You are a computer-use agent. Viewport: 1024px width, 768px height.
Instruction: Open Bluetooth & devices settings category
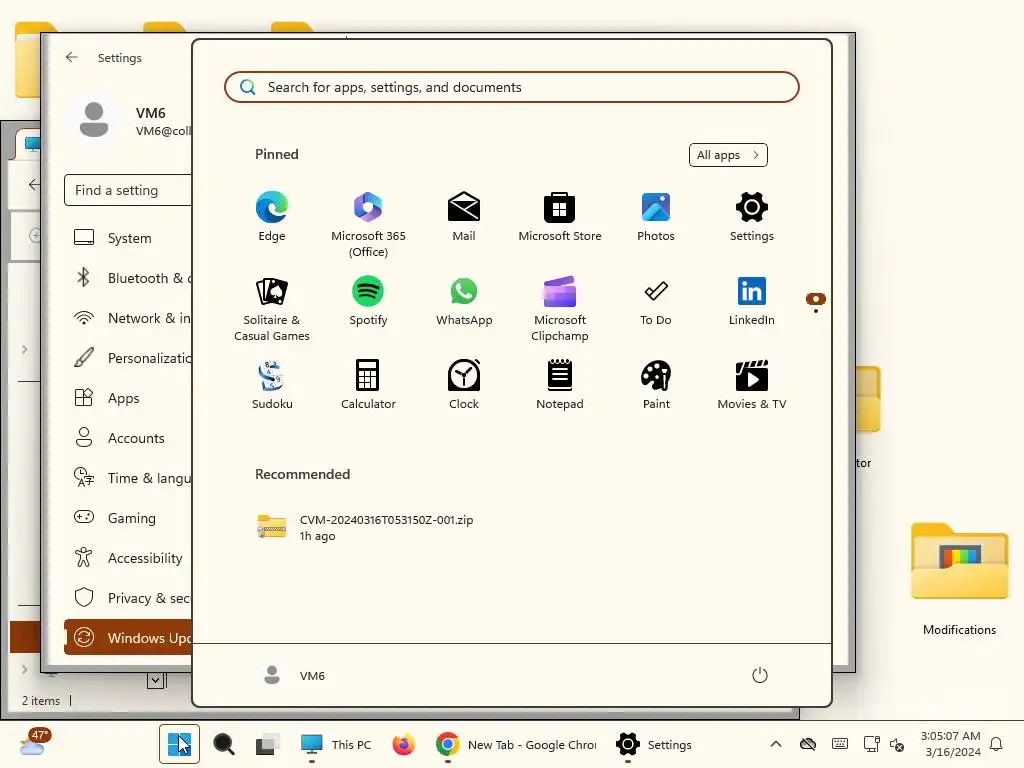[x=128, y=278]
